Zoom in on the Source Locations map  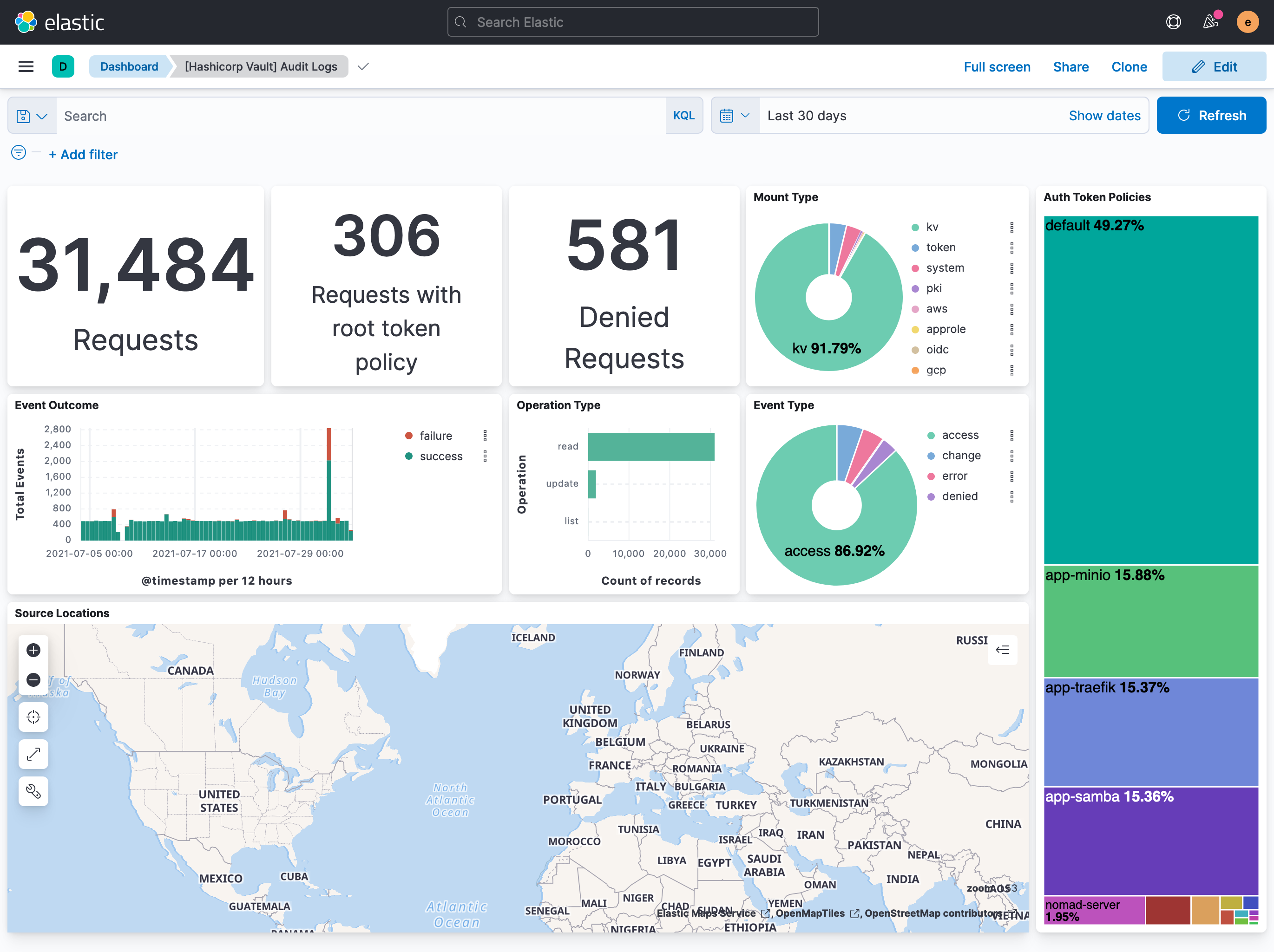tap(33, 650)
